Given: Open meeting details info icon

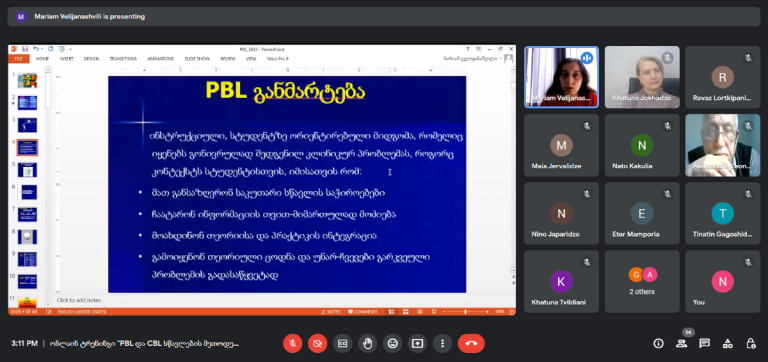Looking at the screenshot, I should coord(658,343).
